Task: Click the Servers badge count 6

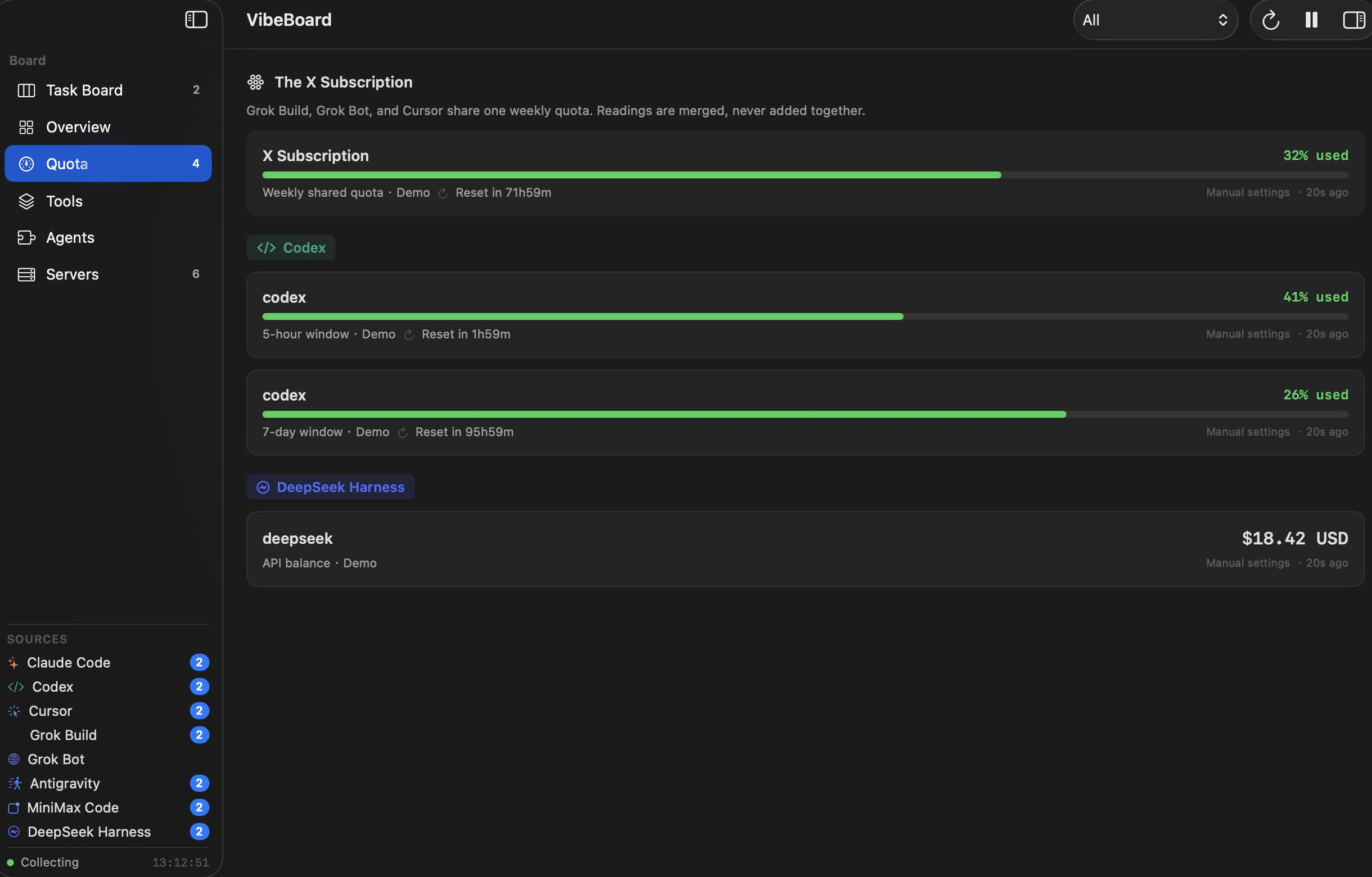Action: (x=196, y=274)
